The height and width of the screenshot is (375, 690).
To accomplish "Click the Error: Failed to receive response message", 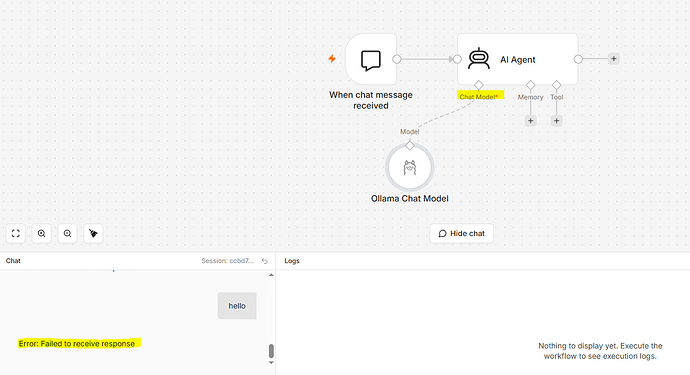I will pyautogui.click(x=77, y=344).
